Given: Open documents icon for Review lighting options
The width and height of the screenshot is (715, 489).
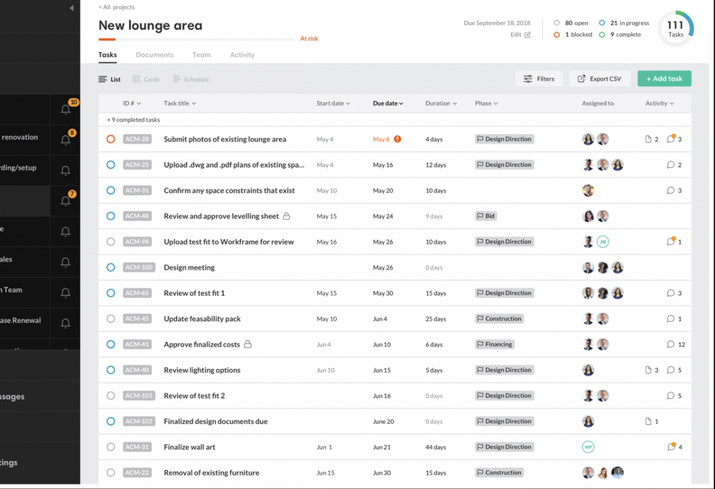Looking at the screenshot, I should 648,370.
